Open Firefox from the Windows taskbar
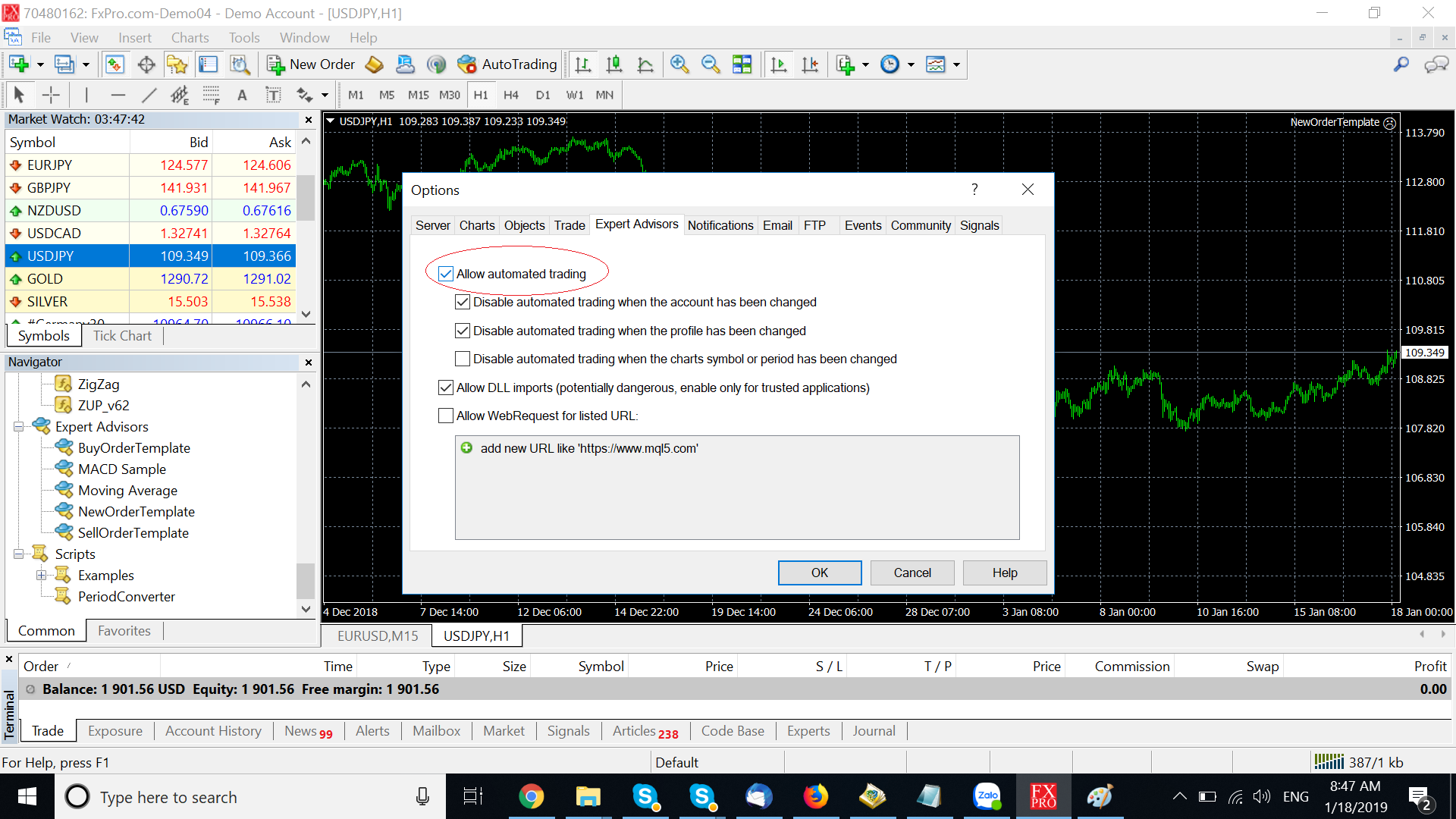 816,796
